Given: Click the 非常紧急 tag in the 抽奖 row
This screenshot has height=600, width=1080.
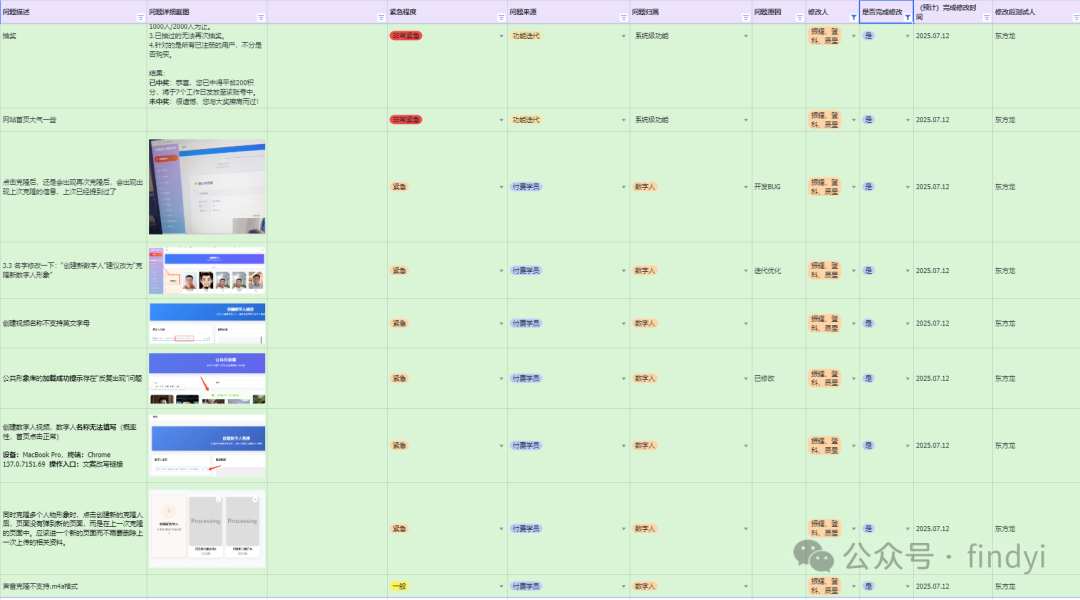Looking at the screenshot, I should pos(406,36).
